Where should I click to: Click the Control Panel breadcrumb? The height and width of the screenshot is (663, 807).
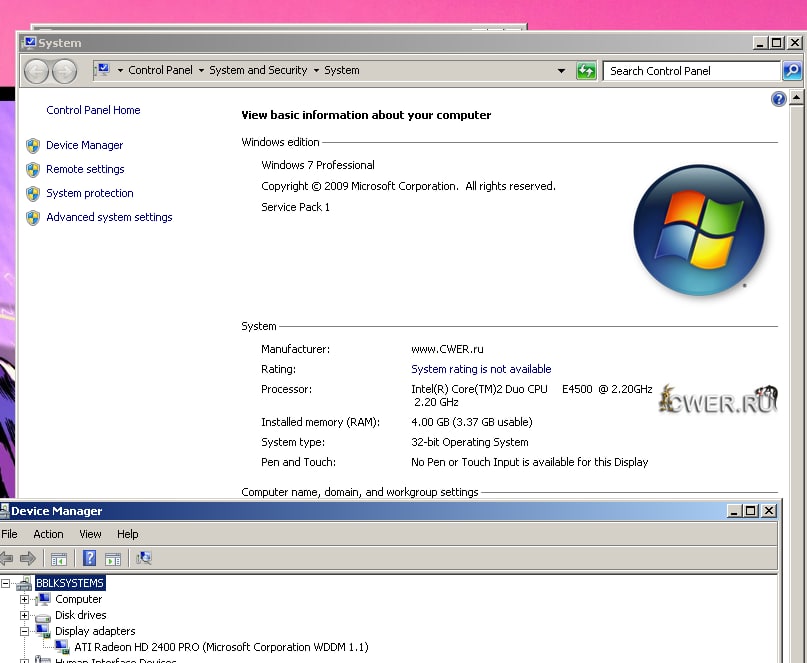(161, 70)
